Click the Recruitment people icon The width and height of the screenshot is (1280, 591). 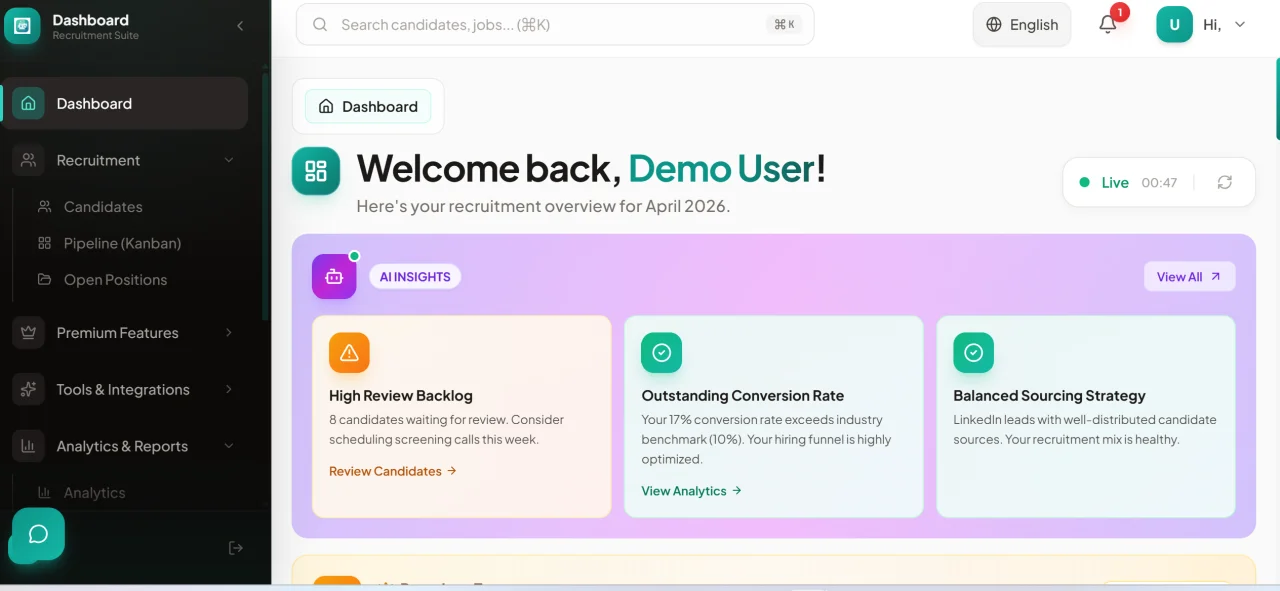pyautogui.click(x=28, y=160)
